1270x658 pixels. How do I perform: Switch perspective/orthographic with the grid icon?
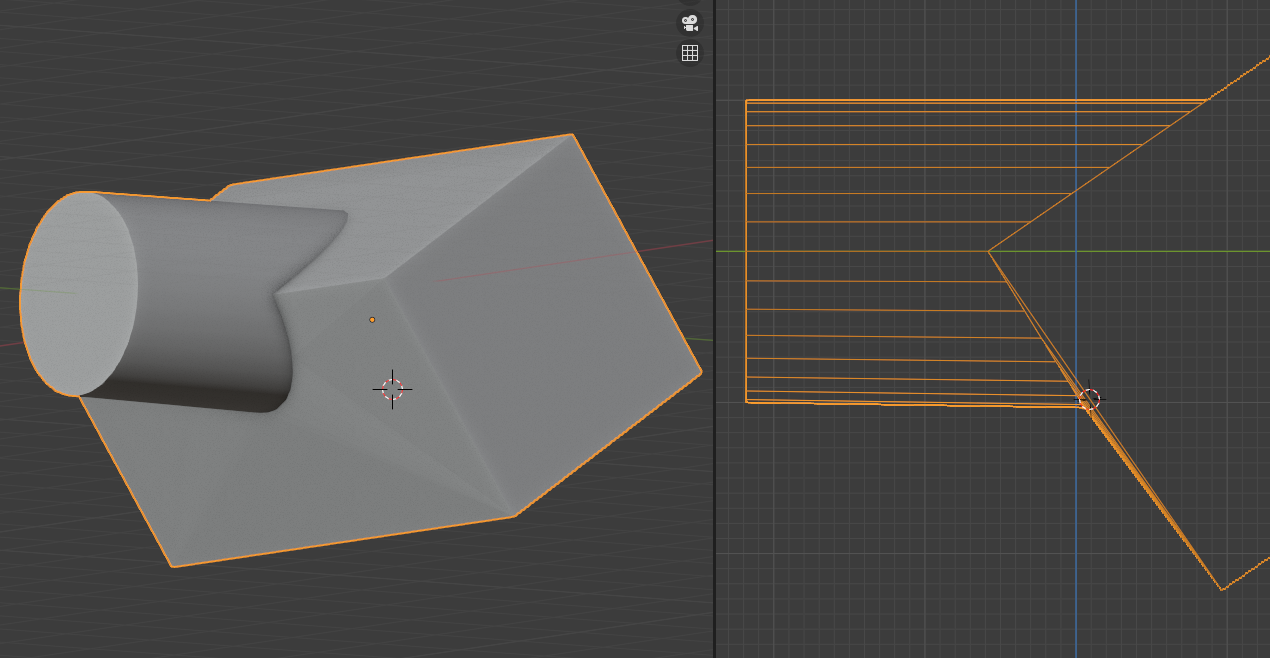(x=690, y=53)
